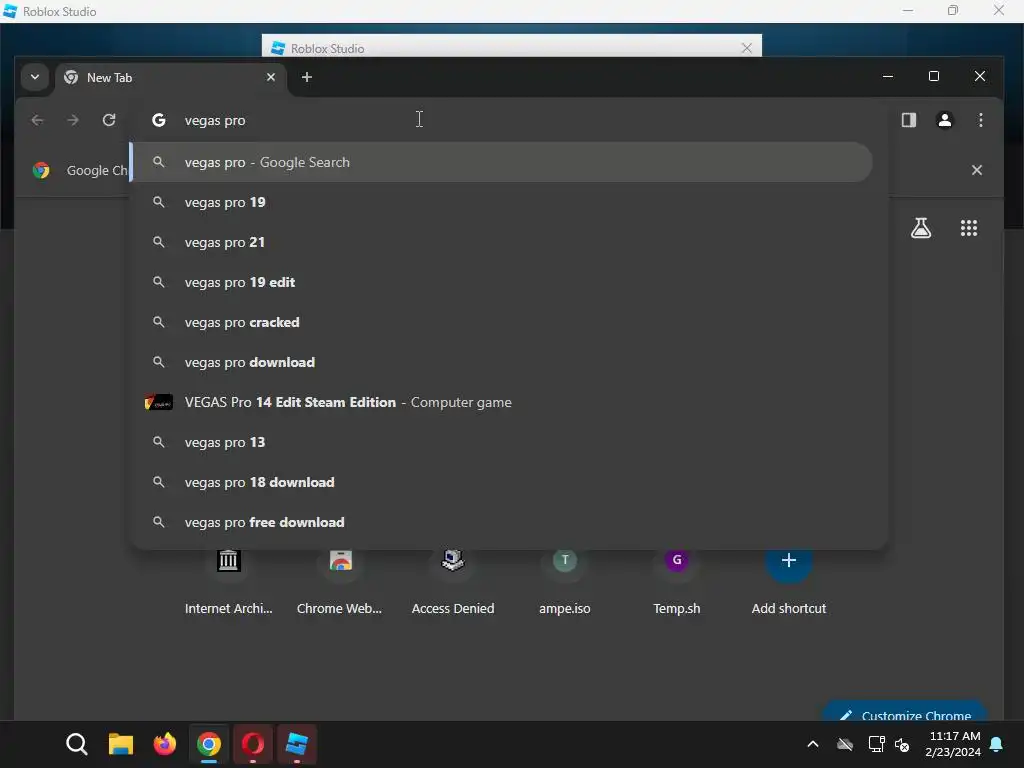Image resolution: width=1024 pixels, height=768 pixels.
Task: Open the ampe.iso shortcut
Action: click(x=564, y=581)
